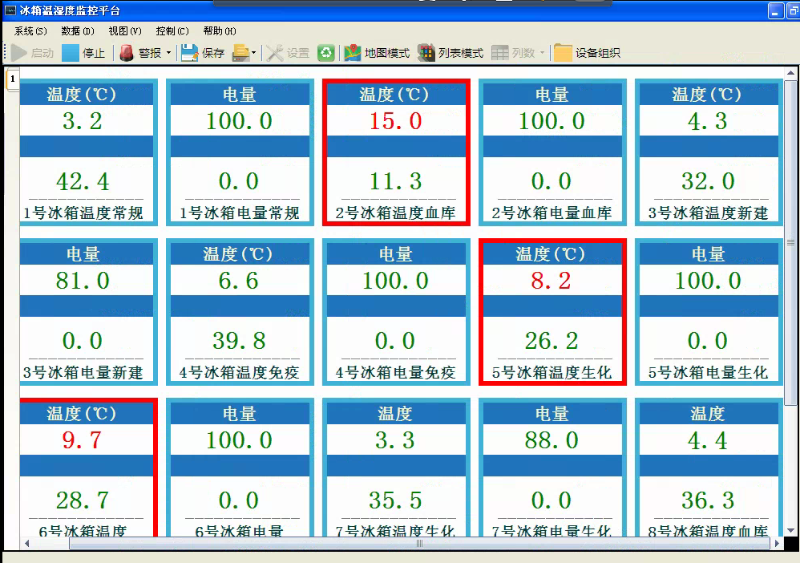Click the Stop (停止) toolbar button

83,53
